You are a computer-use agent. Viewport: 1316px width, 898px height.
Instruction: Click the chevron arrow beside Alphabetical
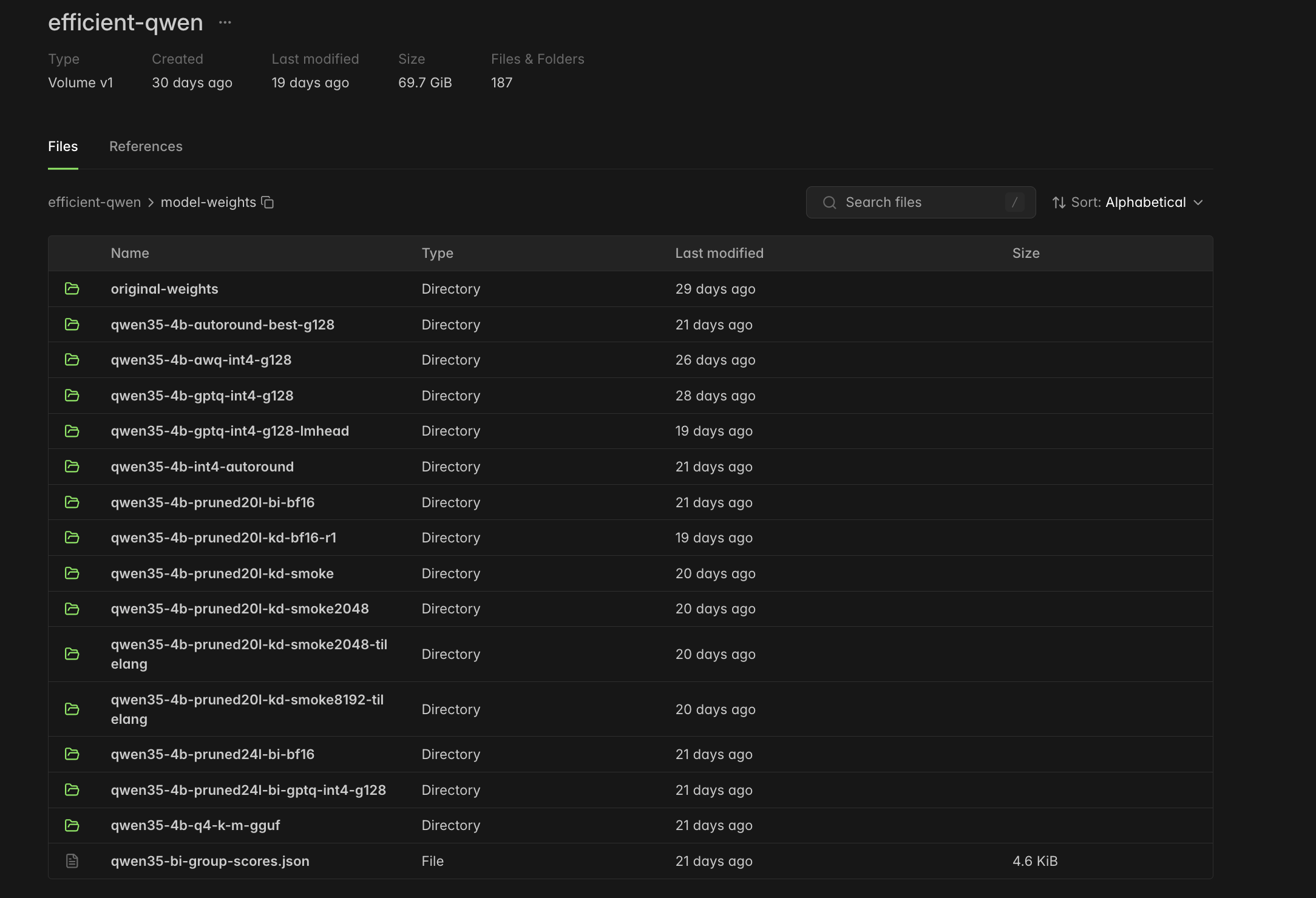(1198, 203)
